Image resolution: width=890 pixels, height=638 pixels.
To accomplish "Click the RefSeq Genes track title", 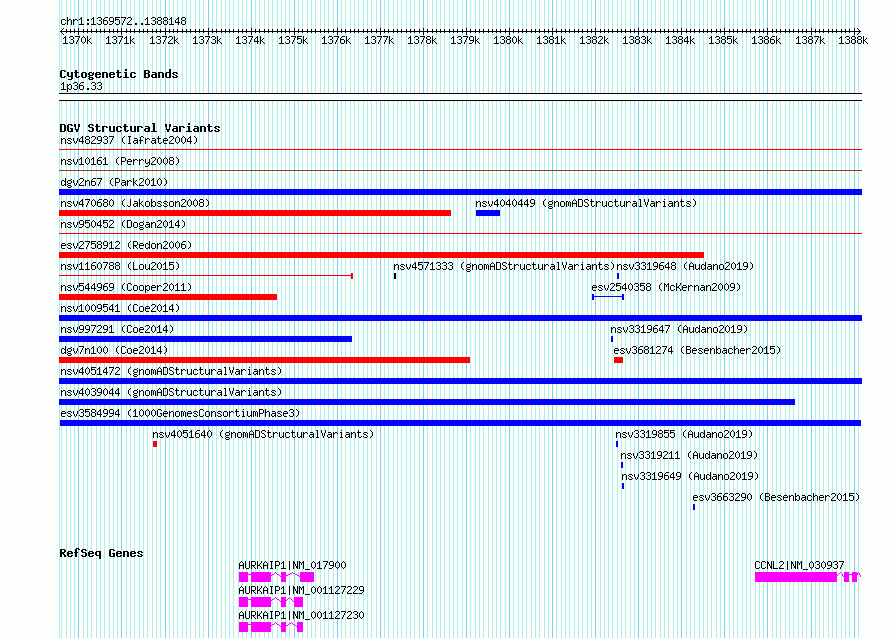I will click(x=101, y=553).
